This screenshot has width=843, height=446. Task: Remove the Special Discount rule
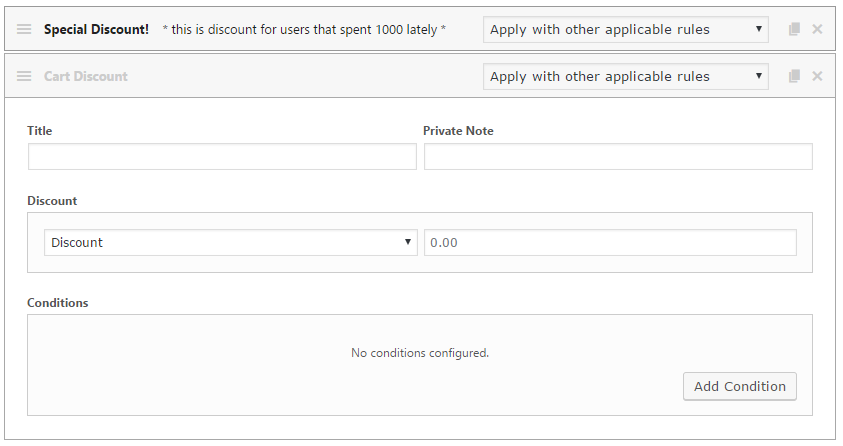tap(817, 29)
